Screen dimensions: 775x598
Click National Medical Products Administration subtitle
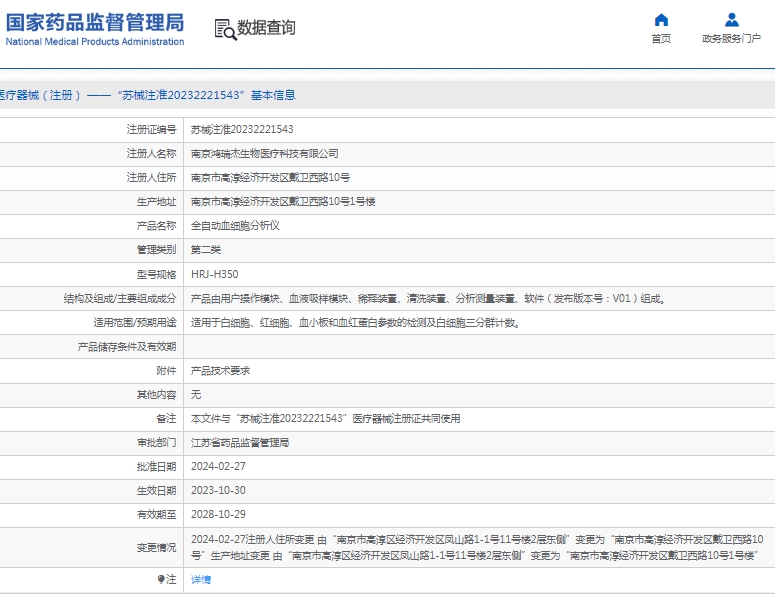[95, 42]
